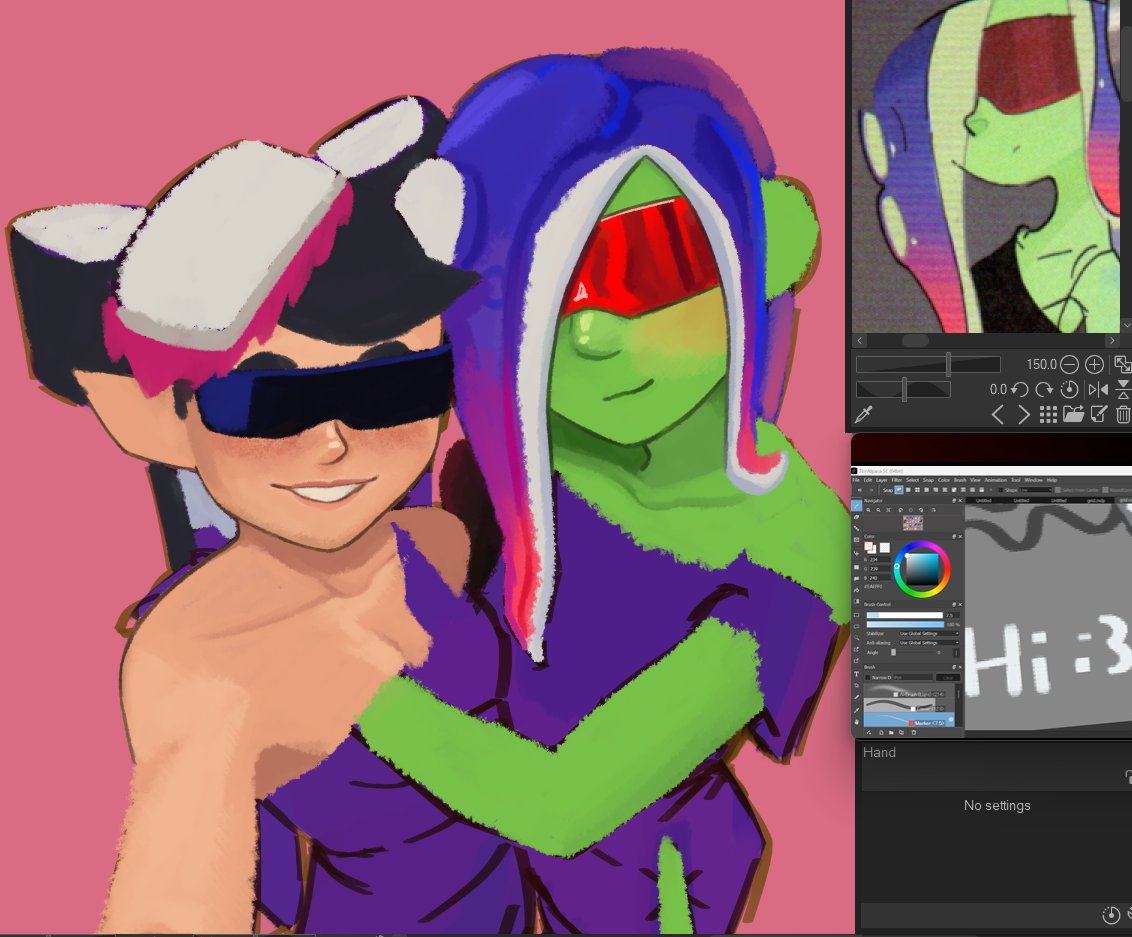This screenshot has width=1132, height=937.
Task: Float the FireAlpaca Brush Control panel
Action: 954,604
